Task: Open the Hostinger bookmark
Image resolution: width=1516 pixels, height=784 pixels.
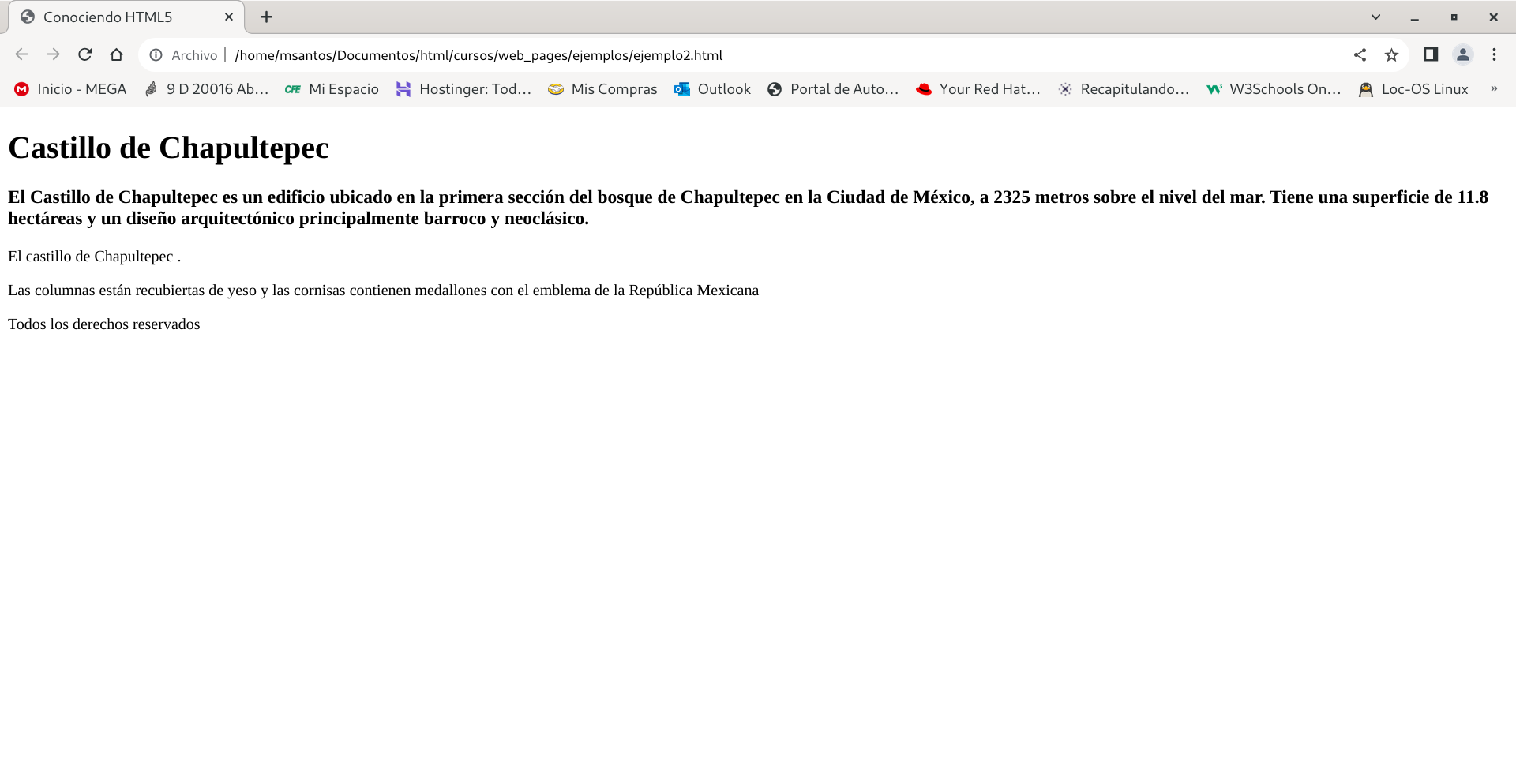Action: [x=463, y=89]
